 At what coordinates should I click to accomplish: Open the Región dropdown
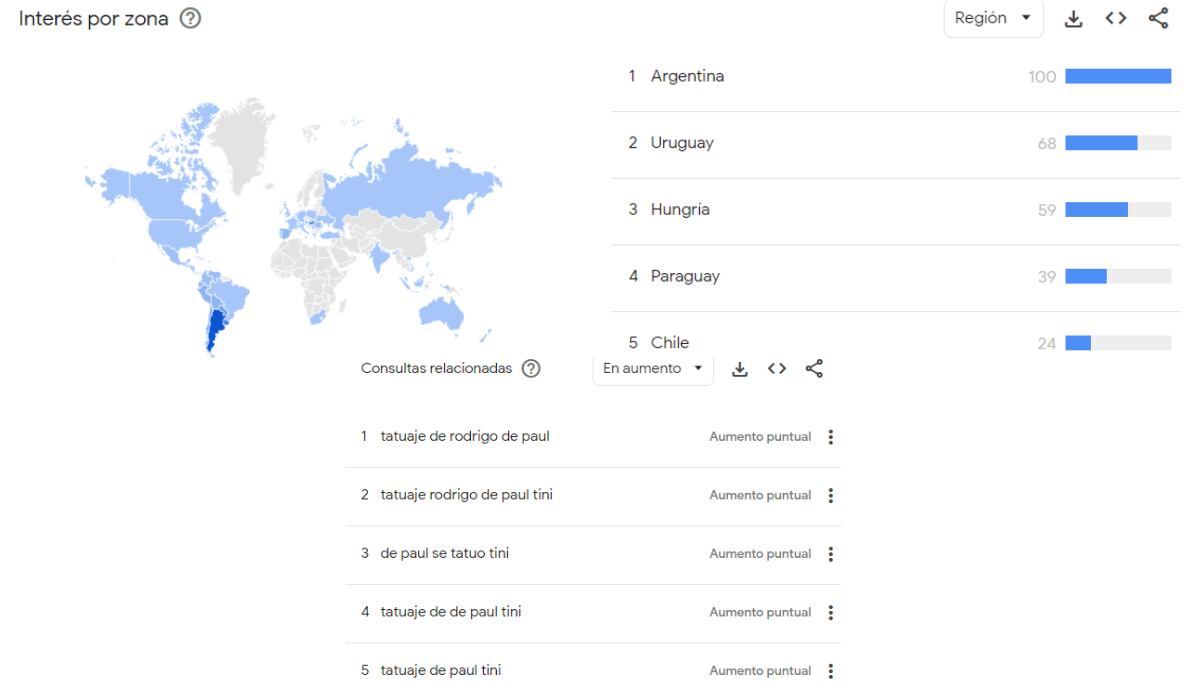[x=992, y=18]
